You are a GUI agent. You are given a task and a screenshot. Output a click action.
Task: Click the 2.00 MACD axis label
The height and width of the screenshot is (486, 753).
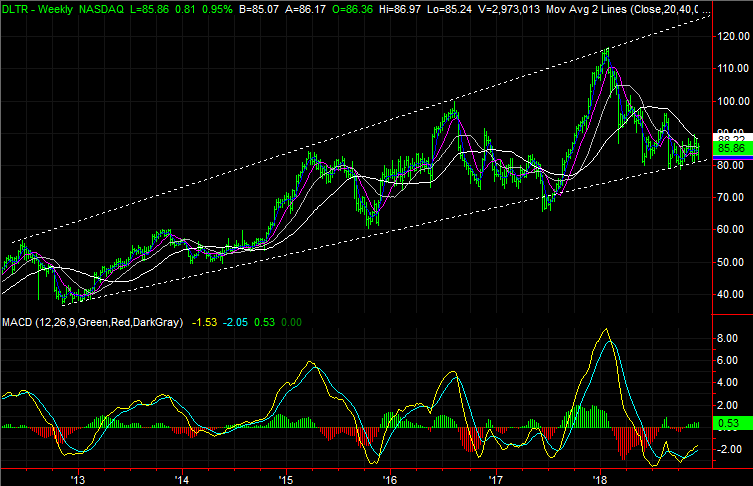coord(728,405)
